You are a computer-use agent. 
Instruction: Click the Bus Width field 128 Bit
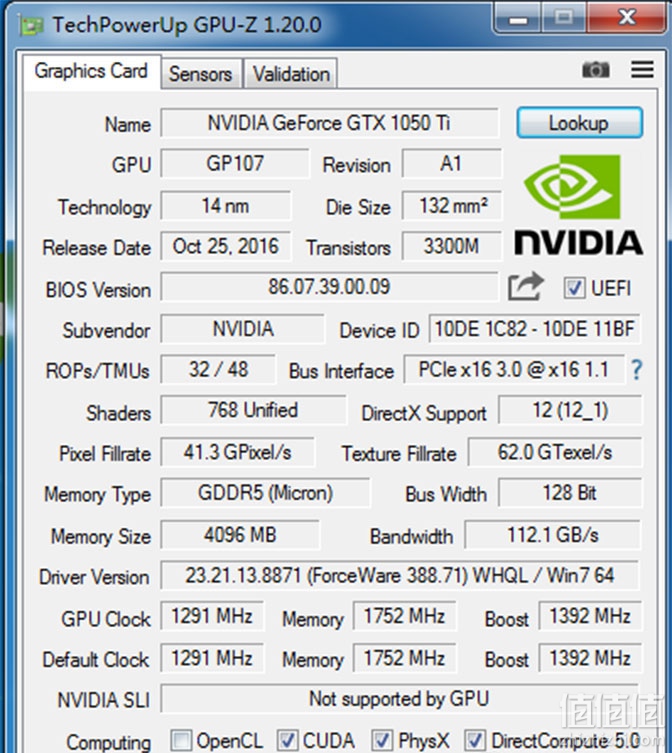570,493
